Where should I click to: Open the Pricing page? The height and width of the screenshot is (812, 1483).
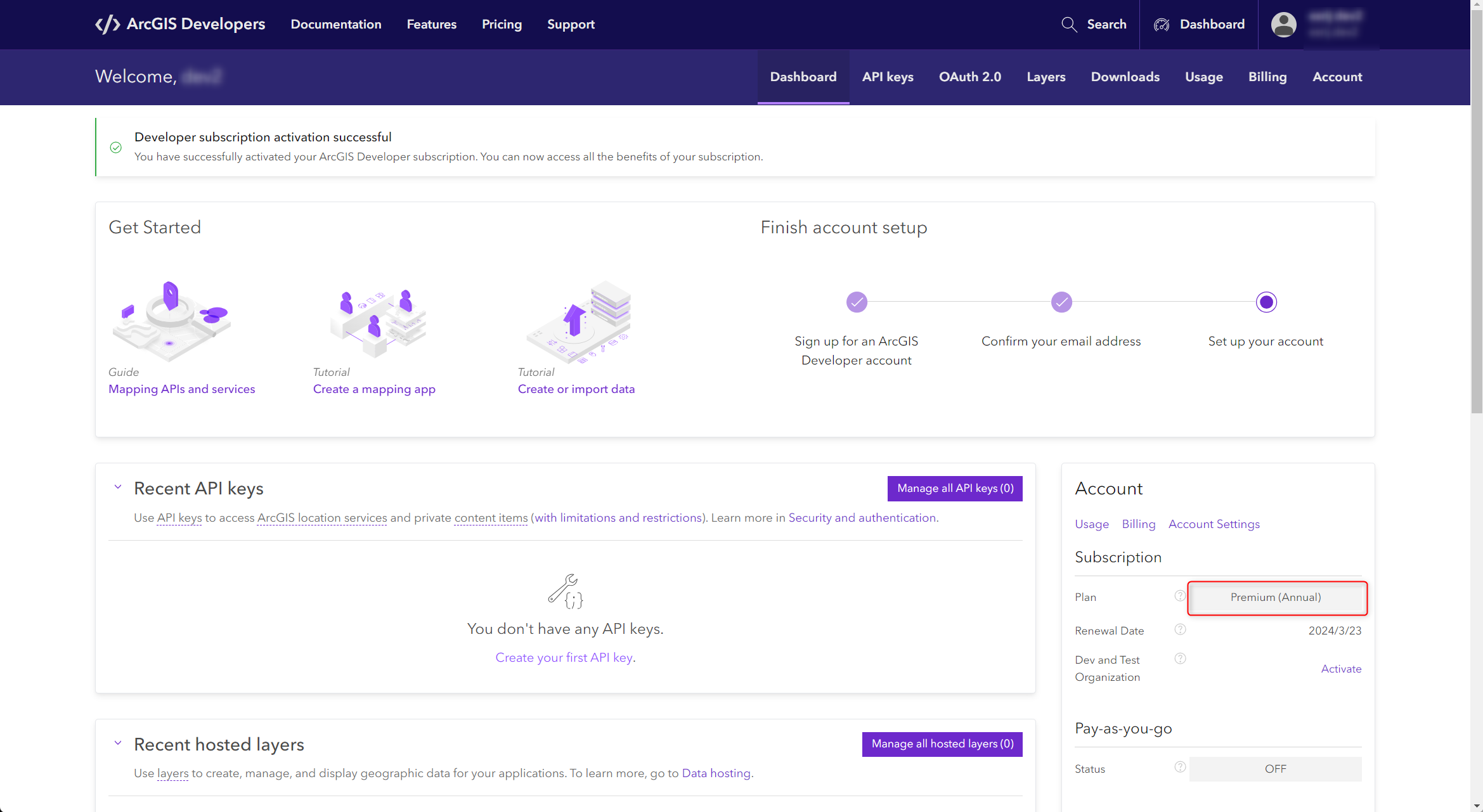point(502,24)
